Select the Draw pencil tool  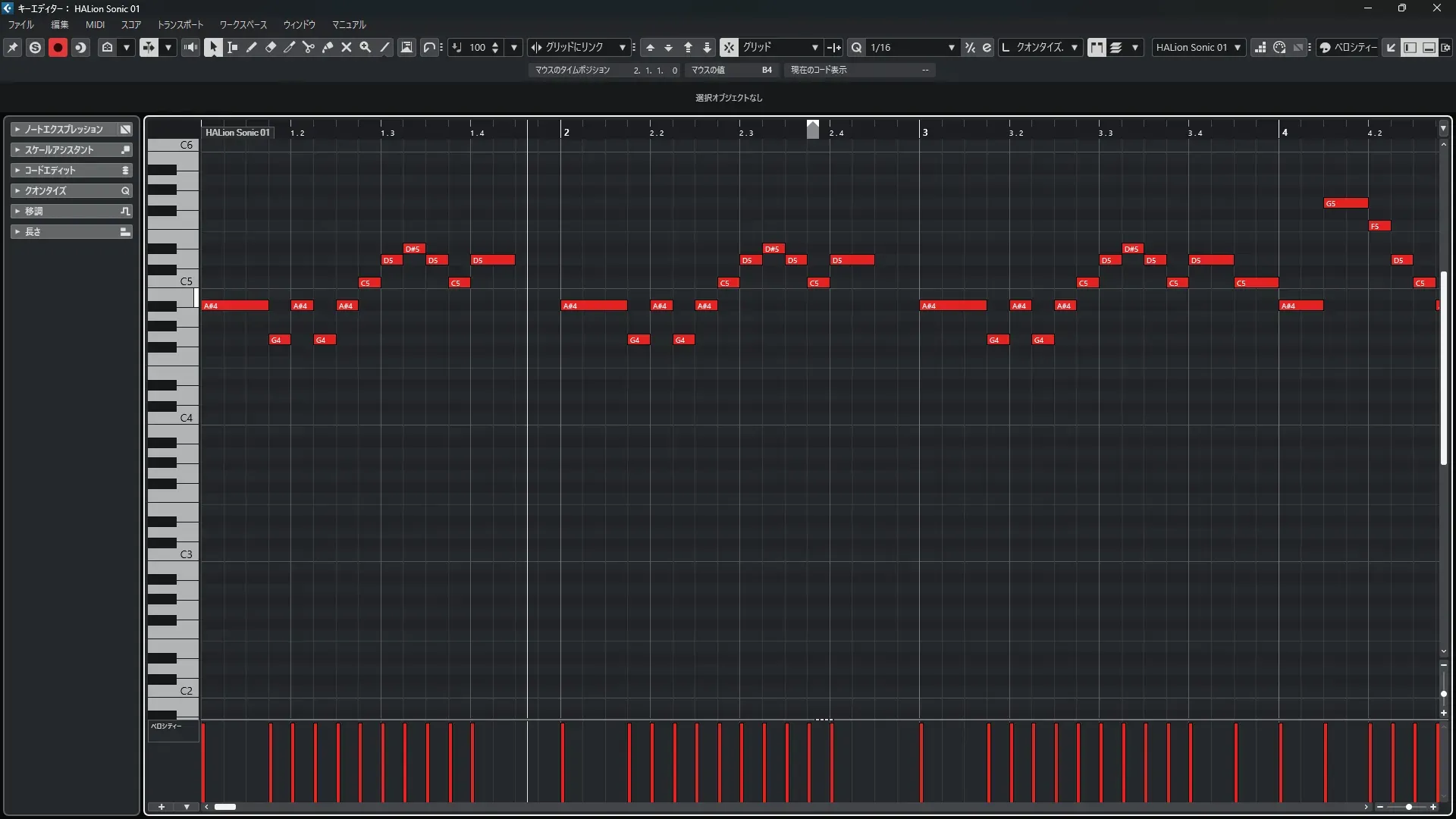coord(252,47)
